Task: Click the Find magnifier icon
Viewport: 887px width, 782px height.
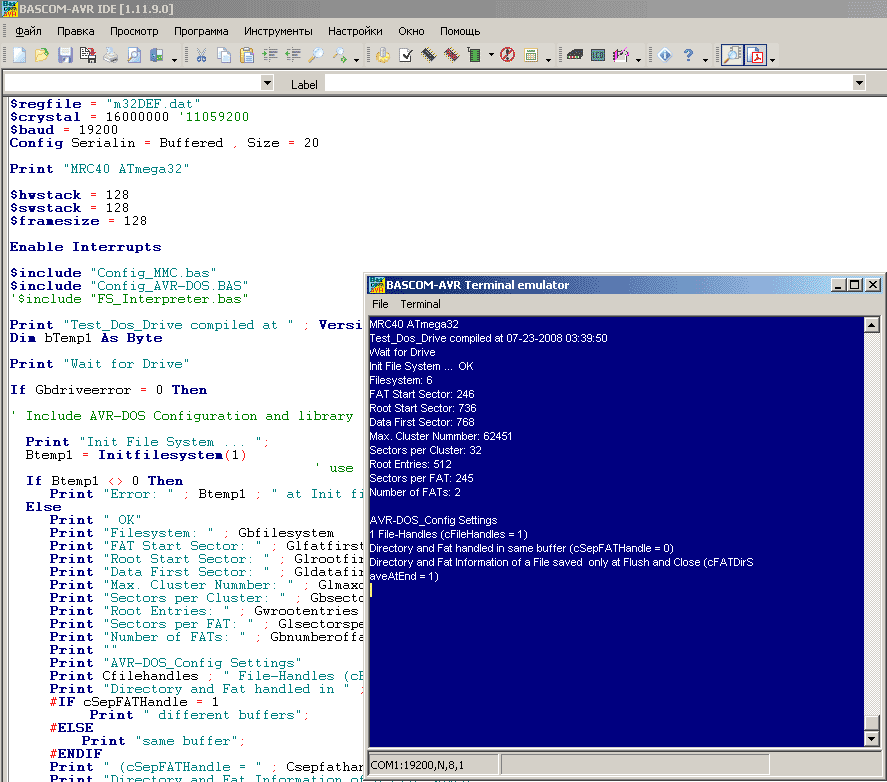Action: (316, 55)
